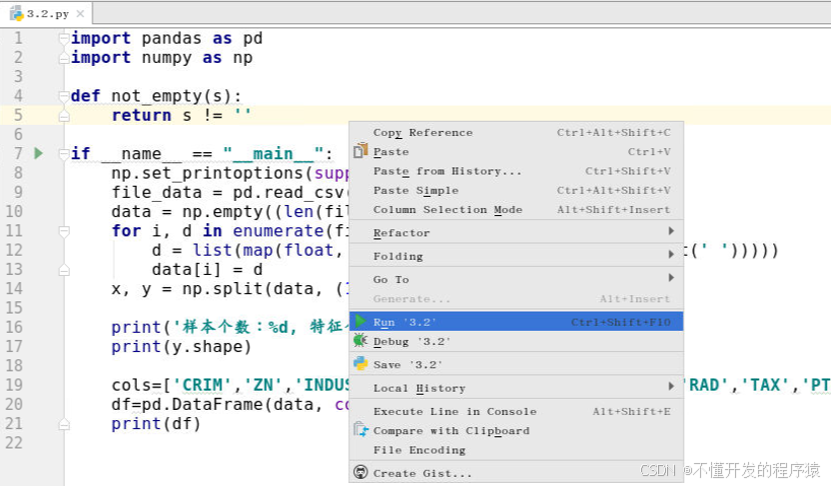Collapse the if __name__ block fold marker
Screen dimensions: 832x486
coord(64,154)
